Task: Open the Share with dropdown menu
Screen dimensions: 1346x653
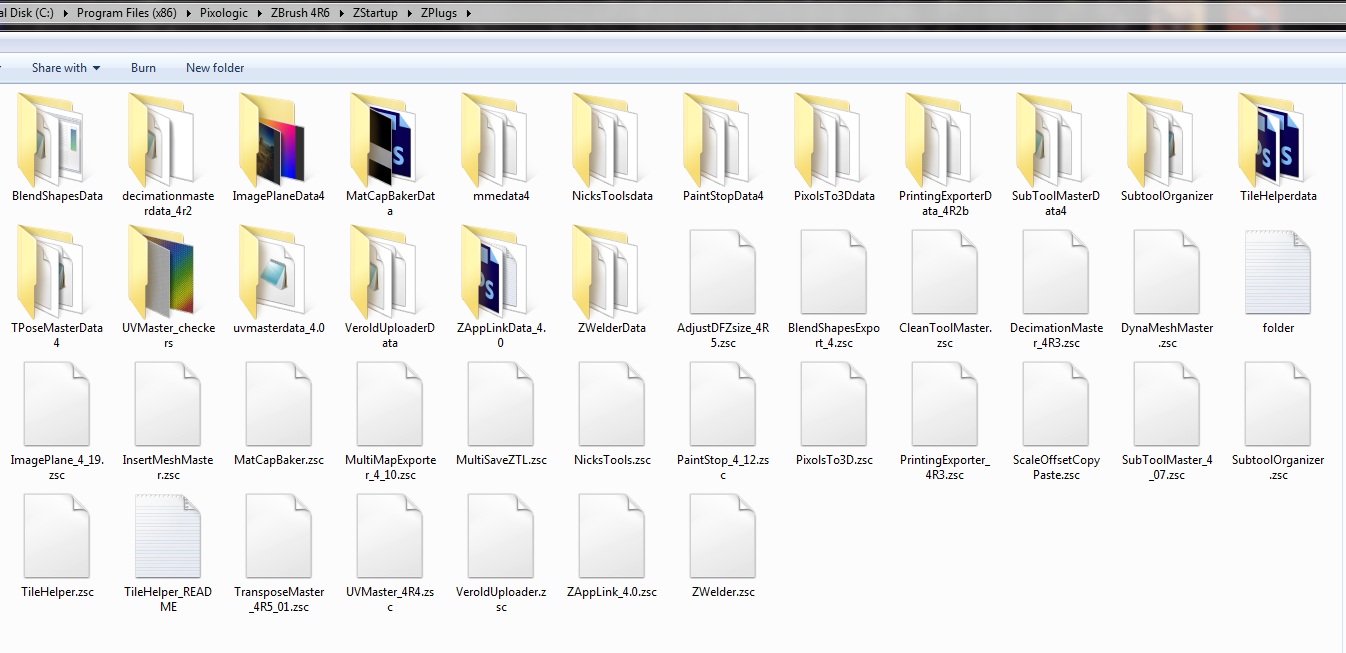Action: (66, 68)
